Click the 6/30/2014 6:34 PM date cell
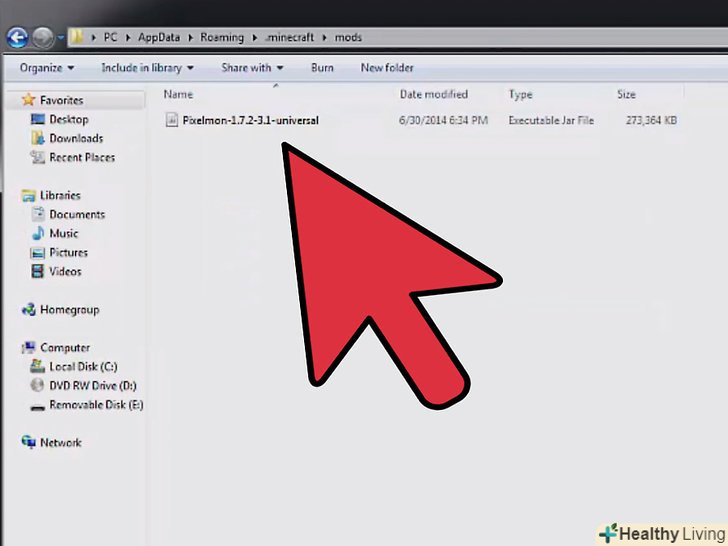Viewport: 728px width, 546px height. pos(443,120)
